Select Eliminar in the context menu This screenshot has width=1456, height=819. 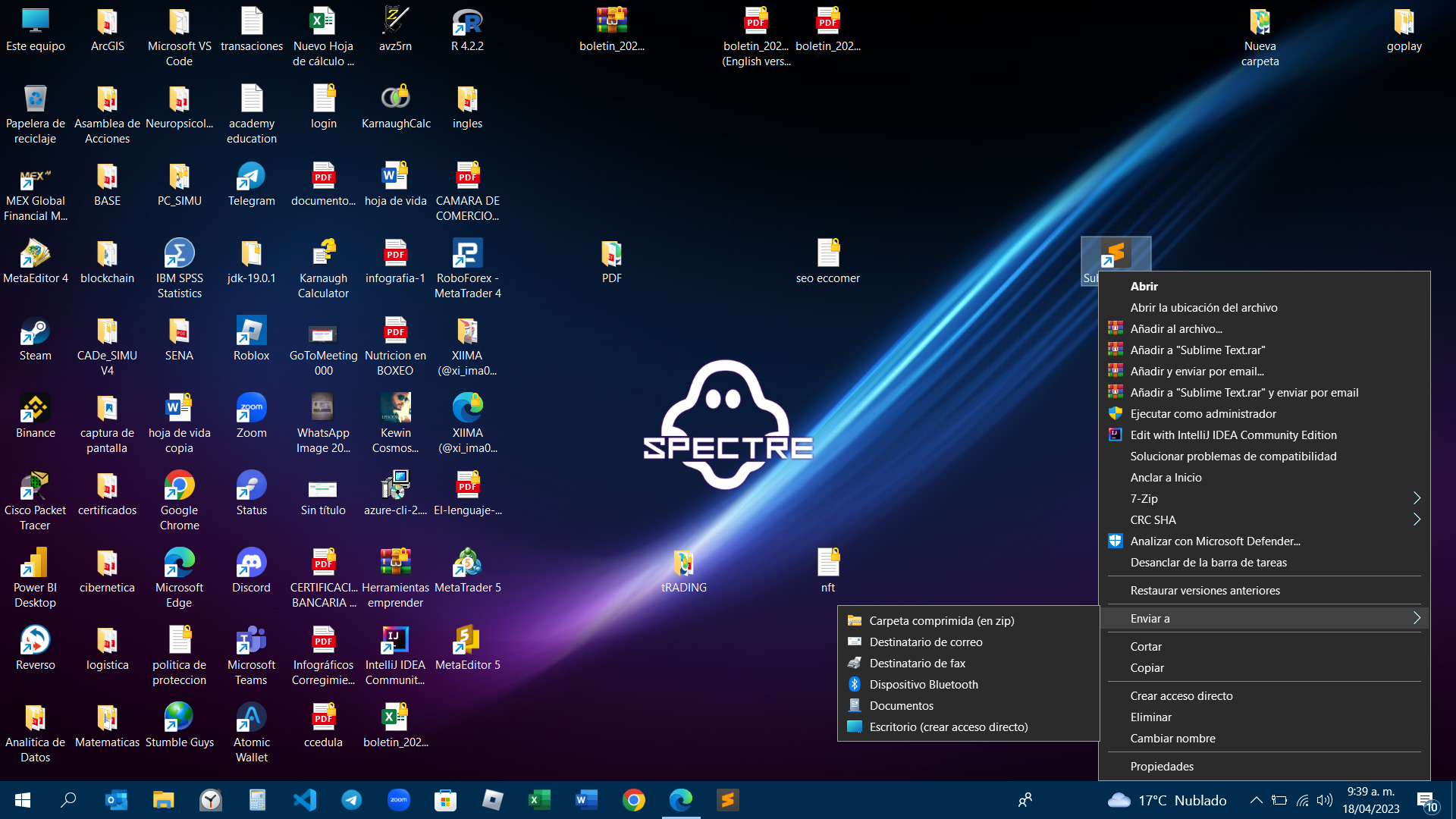1264,717
